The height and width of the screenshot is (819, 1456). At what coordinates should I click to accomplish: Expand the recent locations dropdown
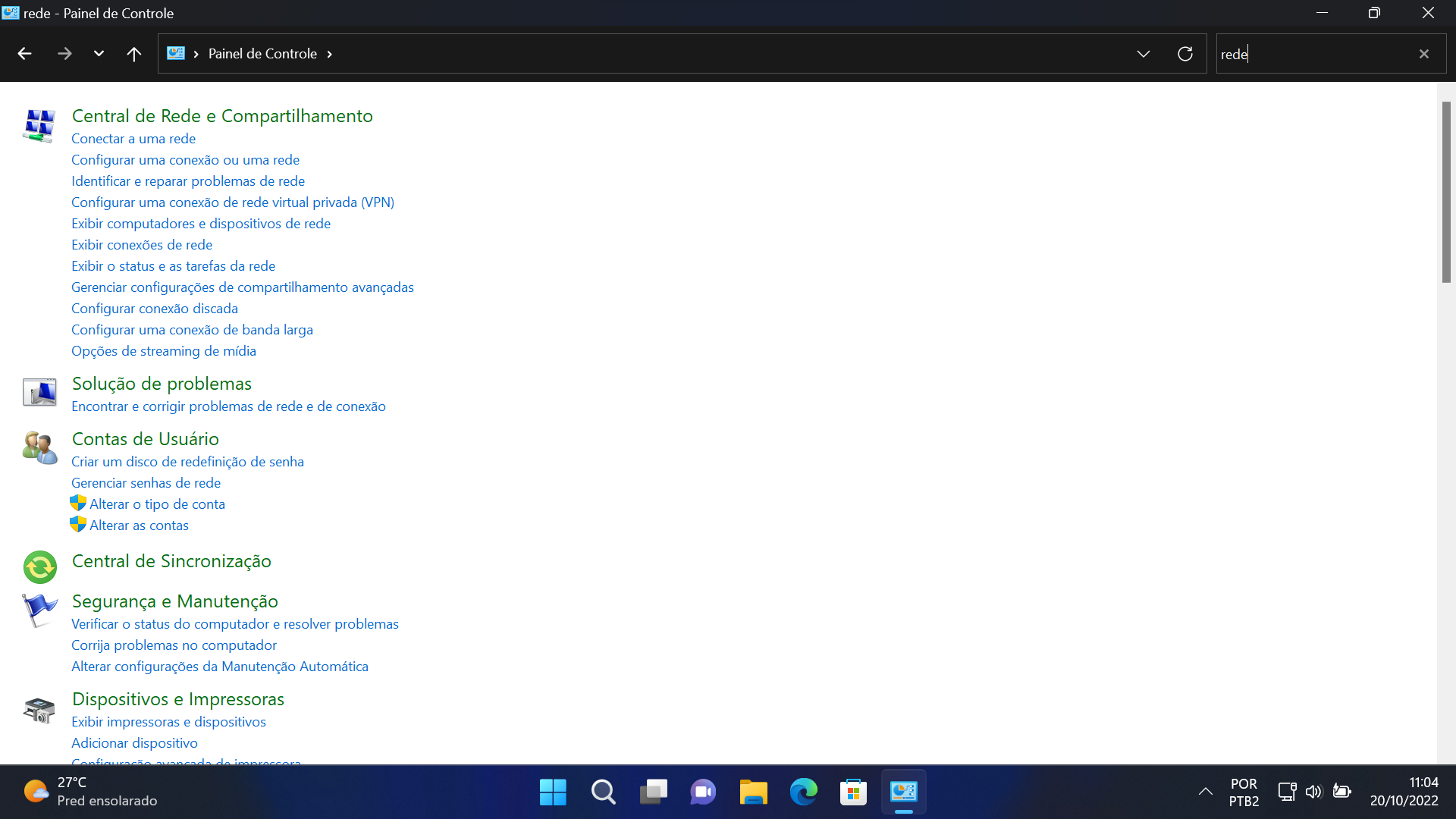click(x=99, y=54)
